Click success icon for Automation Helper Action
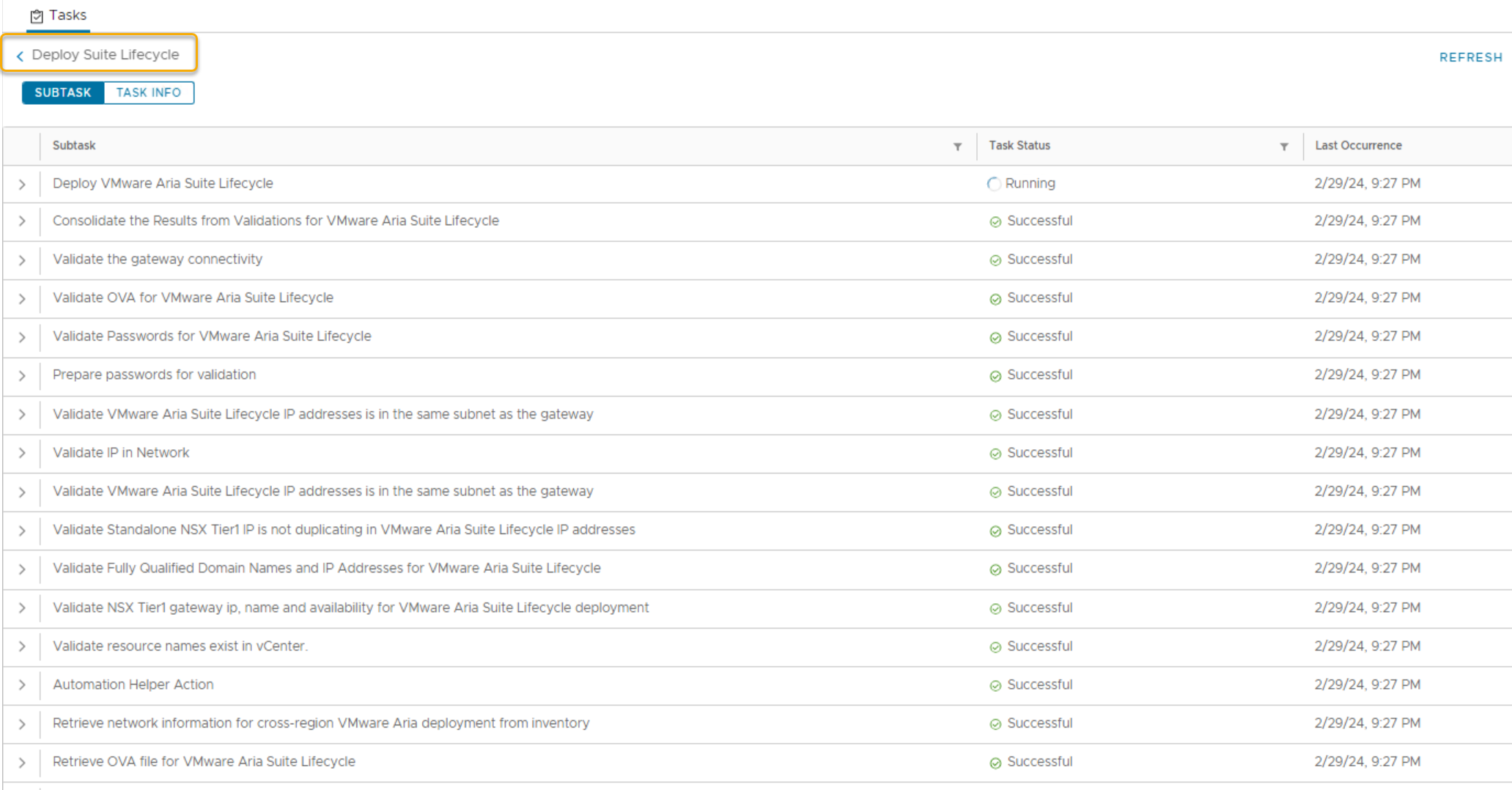This screenshot has width=1512, height=790. (995, 686)
